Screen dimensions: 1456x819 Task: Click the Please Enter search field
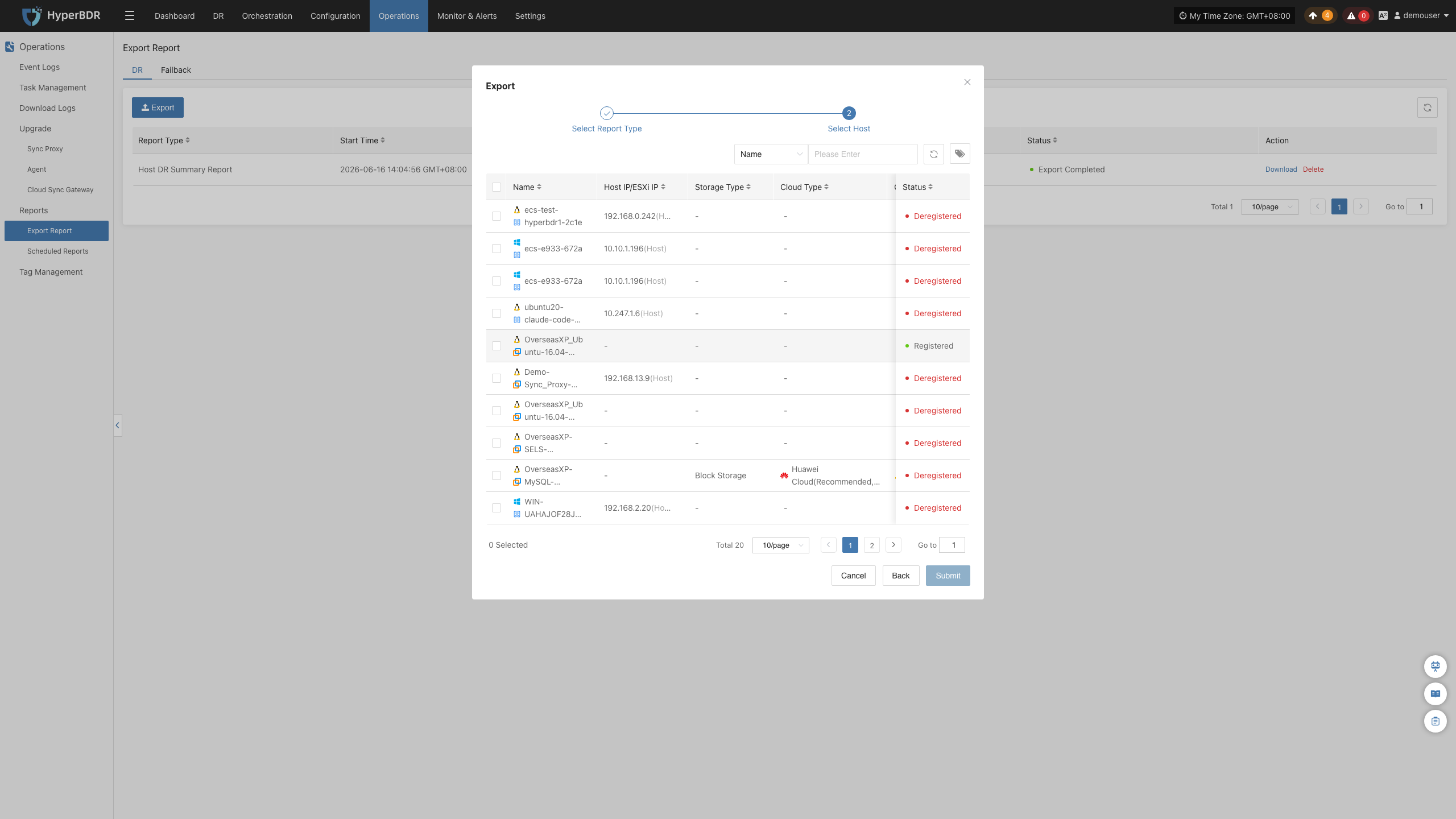pyautogui.click(x=863, y=154)
